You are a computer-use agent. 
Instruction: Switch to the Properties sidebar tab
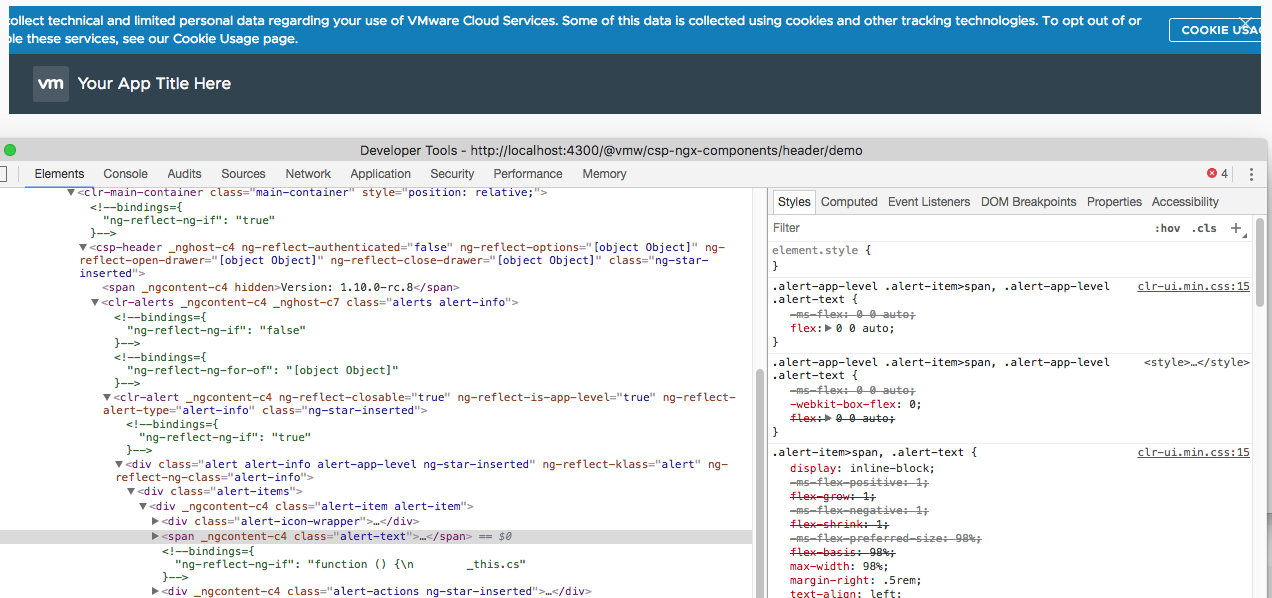pos(1114,202)
